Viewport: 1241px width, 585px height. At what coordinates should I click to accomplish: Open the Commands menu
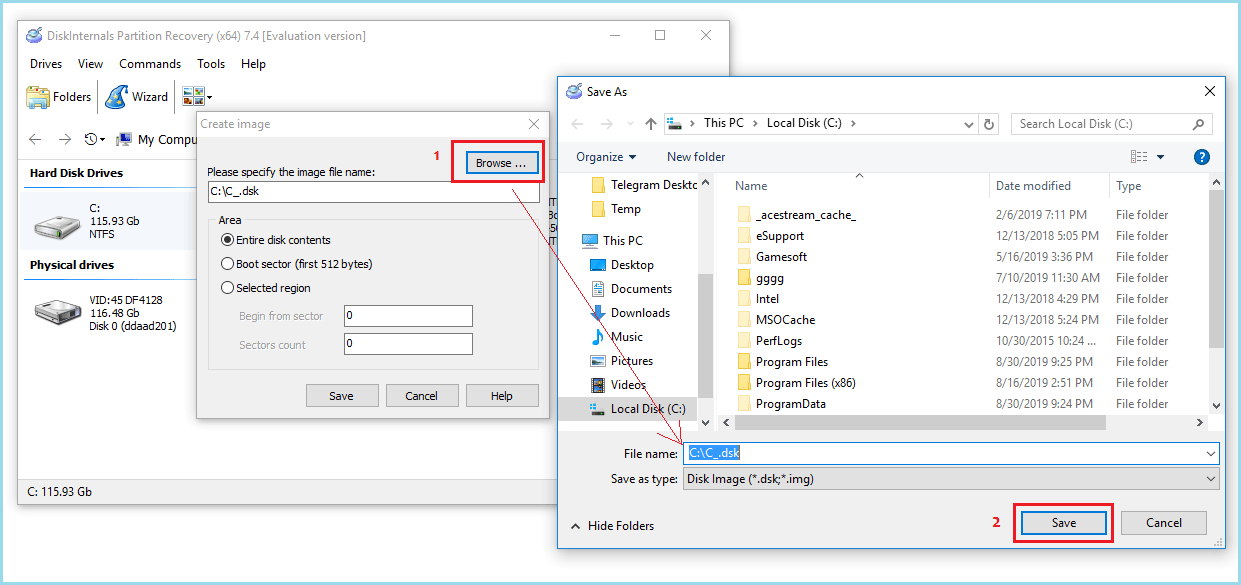150,64
